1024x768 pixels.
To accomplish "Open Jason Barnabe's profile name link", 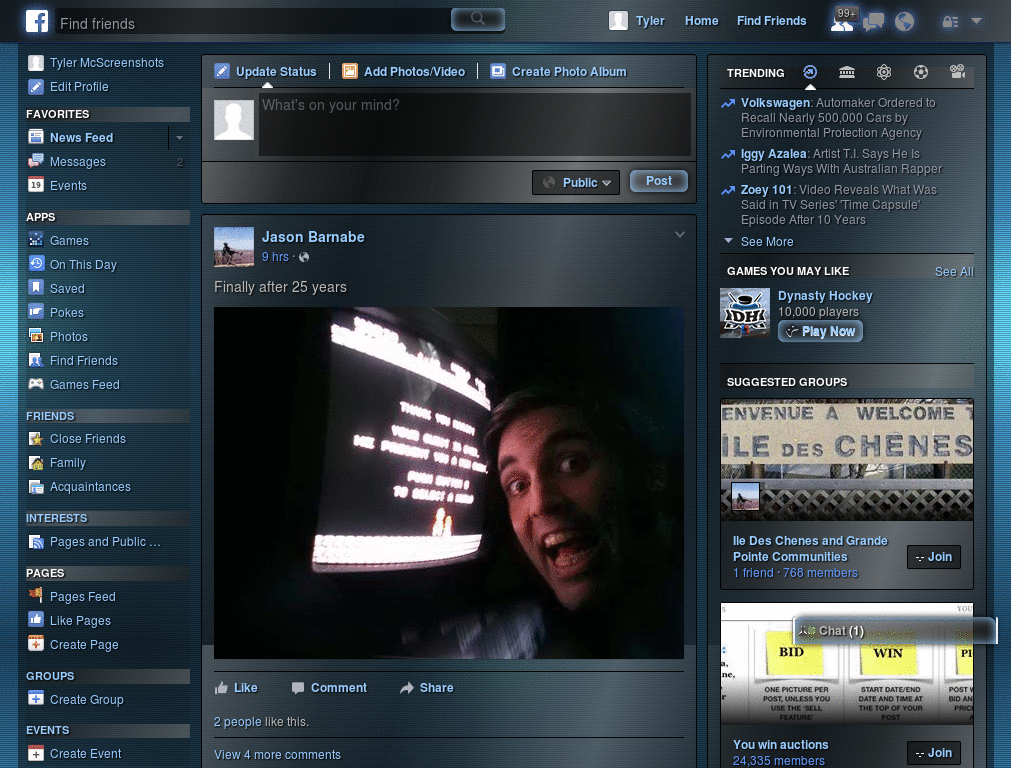I will [x=313, y=237].
